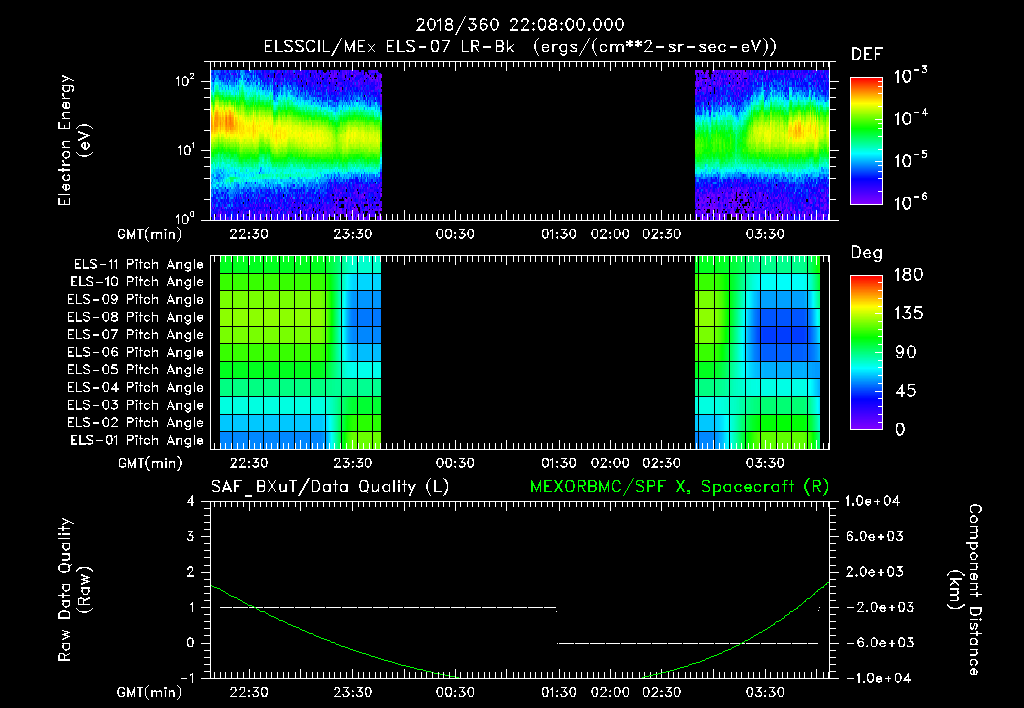Click the 0 label on Deg scale

click(900, 429)
